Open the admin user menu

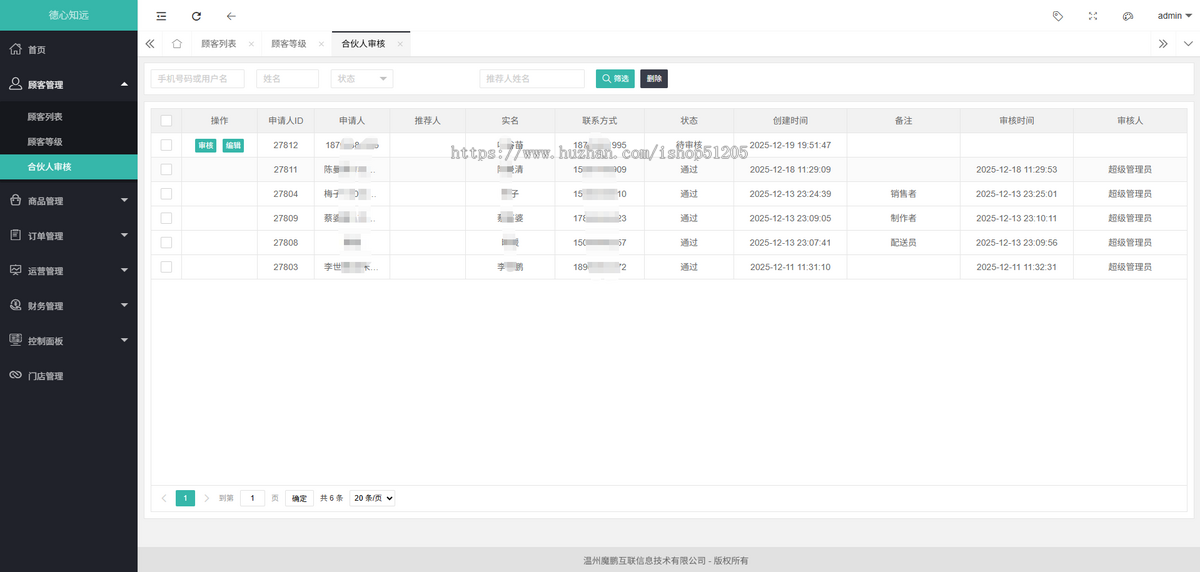coord(1174,16)
